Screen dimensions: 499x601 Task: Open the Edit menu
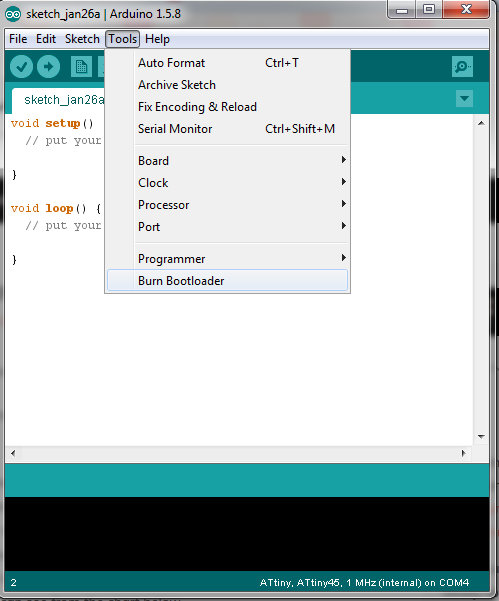pos(46,39)
